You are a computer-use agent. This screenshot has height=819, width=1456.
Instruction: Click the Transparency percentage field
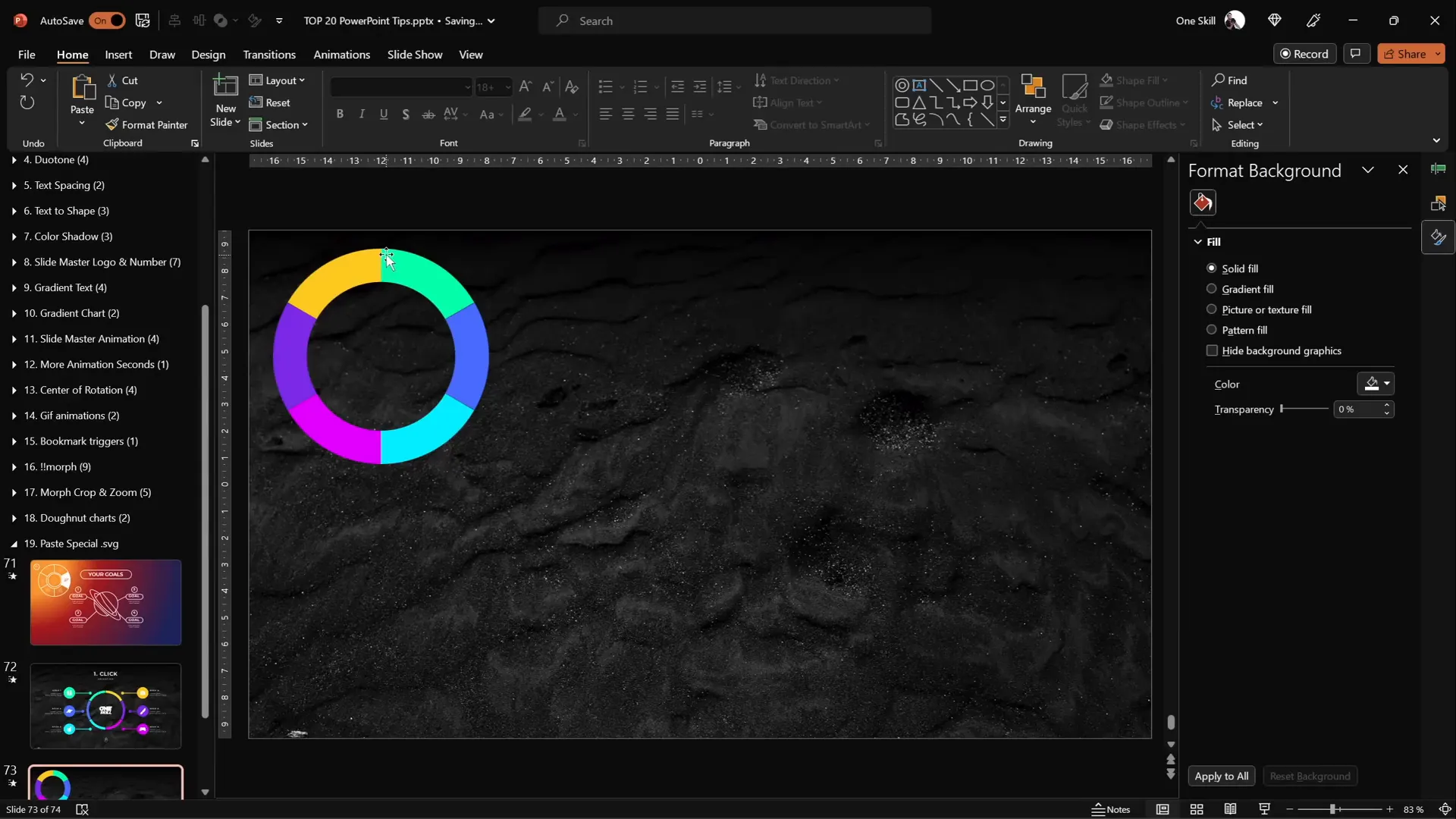pyautogui.click(x=1357, y=409)
